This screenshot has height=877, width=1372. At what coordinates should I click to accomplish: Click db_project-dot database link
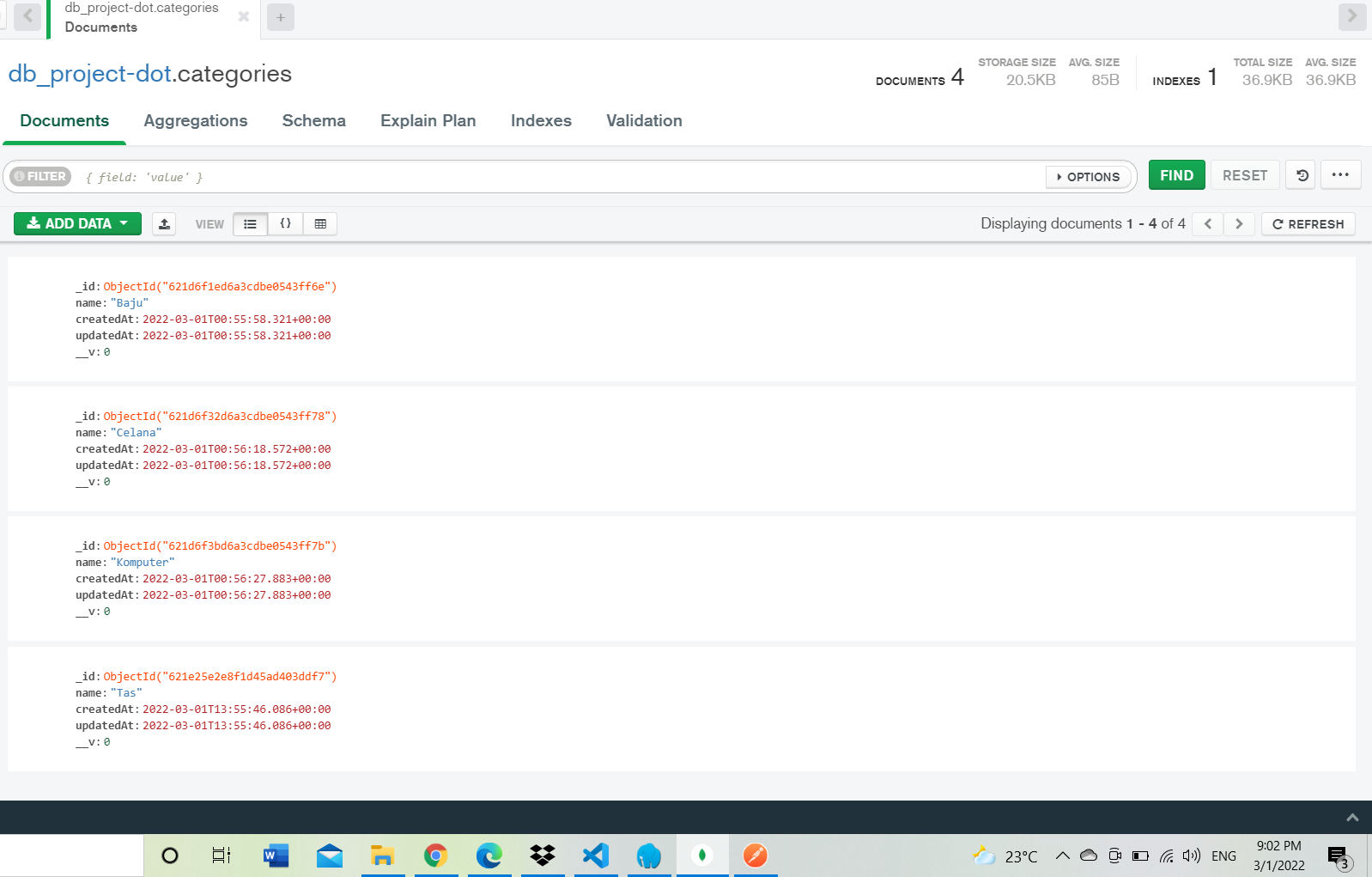pos(89,75)
